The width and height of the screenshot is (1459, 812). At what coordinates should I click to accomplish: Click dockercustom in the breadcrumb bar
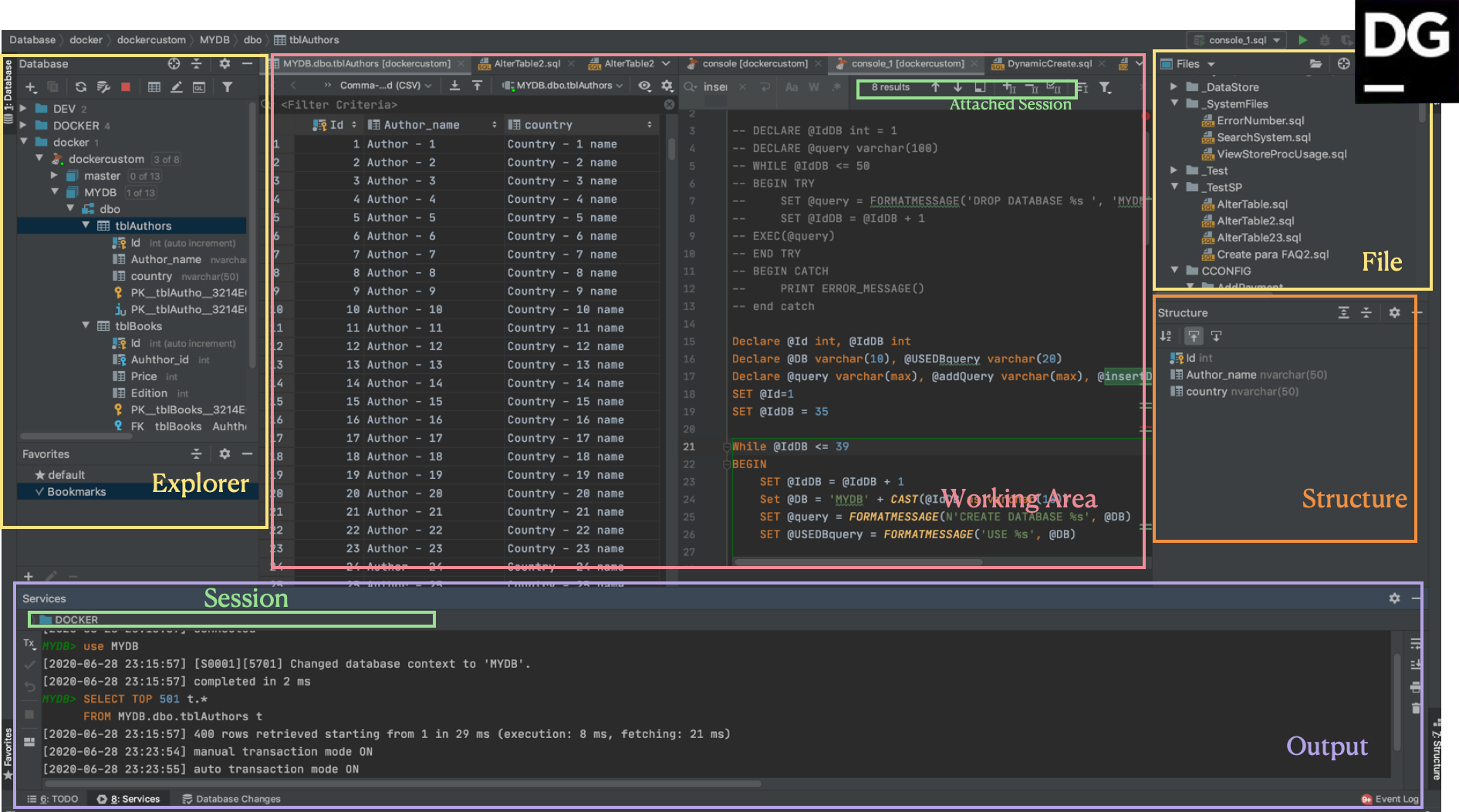(x=151, y=40)
